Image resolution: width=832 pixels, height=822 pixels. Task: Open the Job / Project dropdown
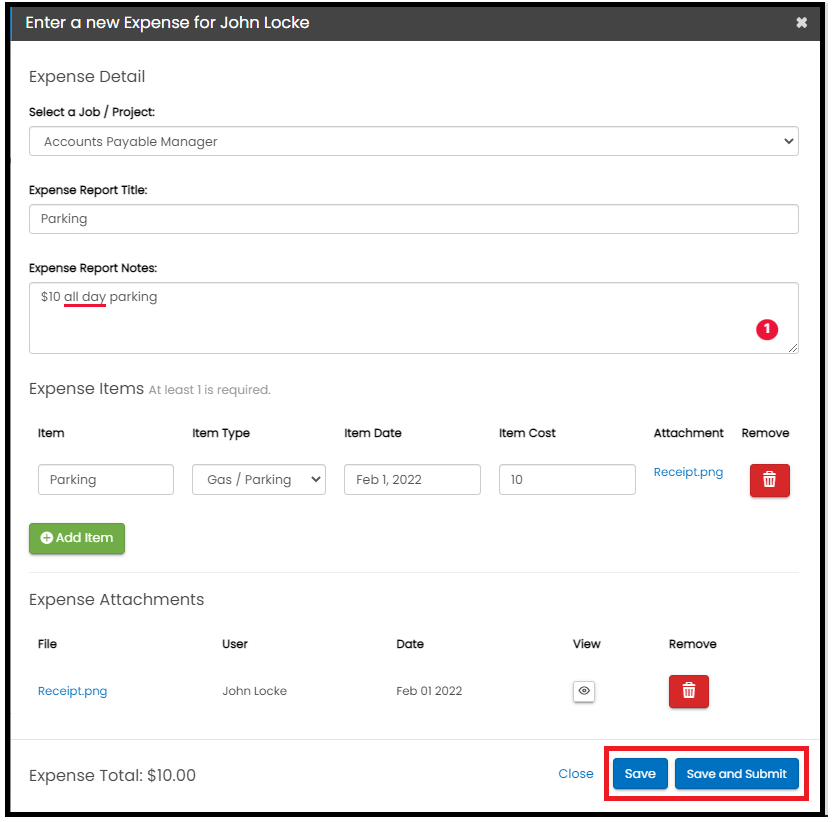414,141
